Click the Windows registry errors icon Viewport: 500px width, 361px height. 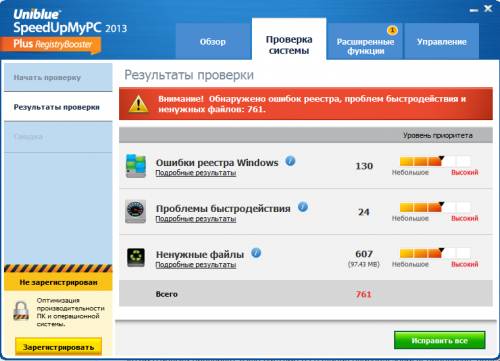pyautogui.click(x=136, y=166)
